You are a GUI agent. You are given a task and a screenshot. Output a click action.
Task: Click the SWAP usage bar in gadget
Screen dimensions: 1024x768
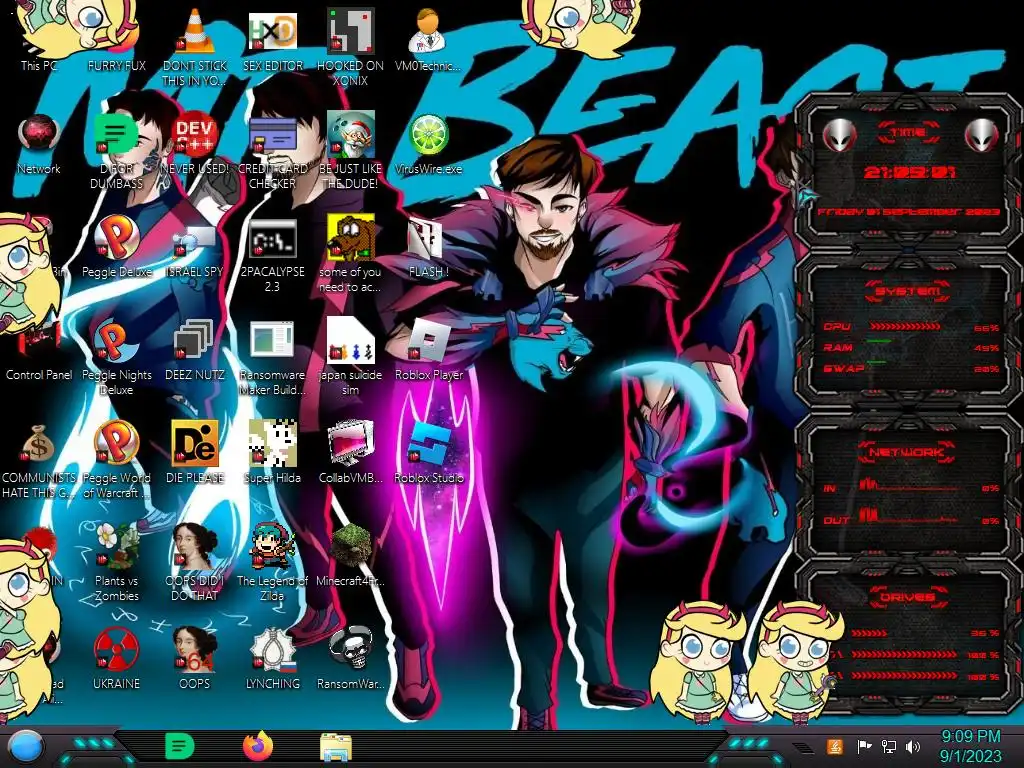coord(876,362)
